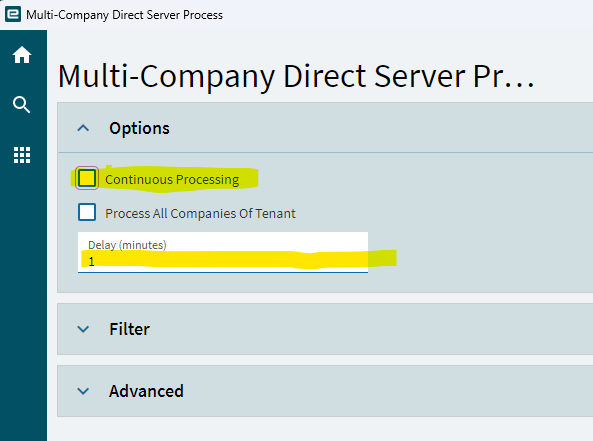Expand the Filter section chevron

tap(83, 329)
